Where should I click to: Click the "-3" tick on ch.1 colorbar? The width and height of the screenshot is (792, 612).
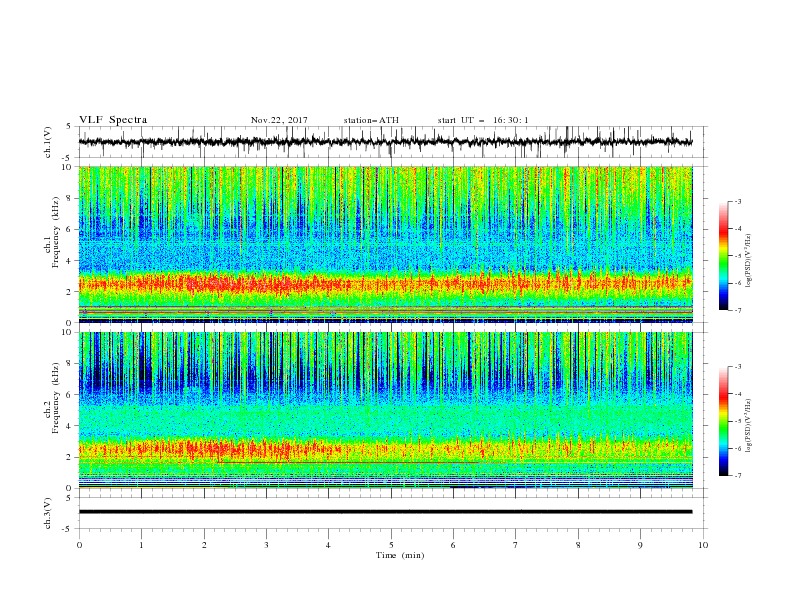coord(737,201)
